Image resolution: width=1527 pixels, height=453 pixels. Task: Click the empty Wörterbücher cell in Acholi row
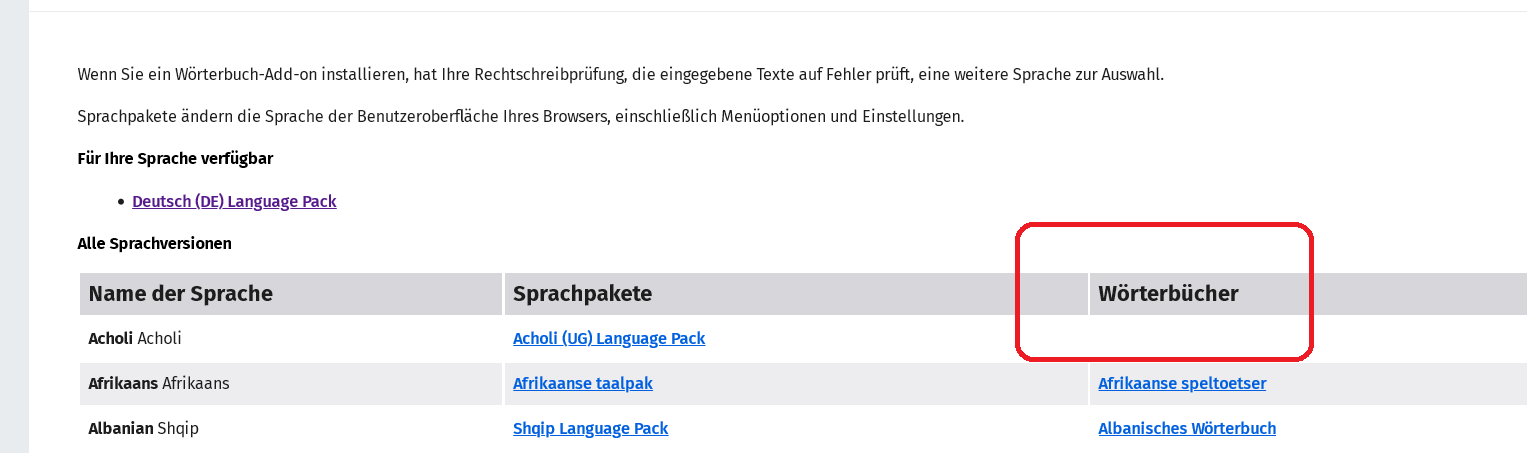click(1300, 338)
